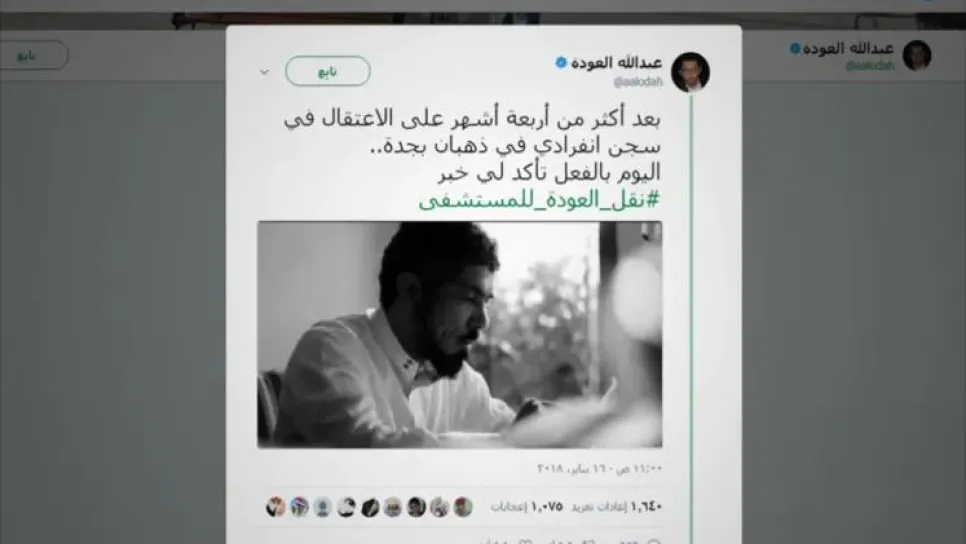Click the تابع follow button in the tweet
This screenshot has width=966, height=544.
coord(328,71)
